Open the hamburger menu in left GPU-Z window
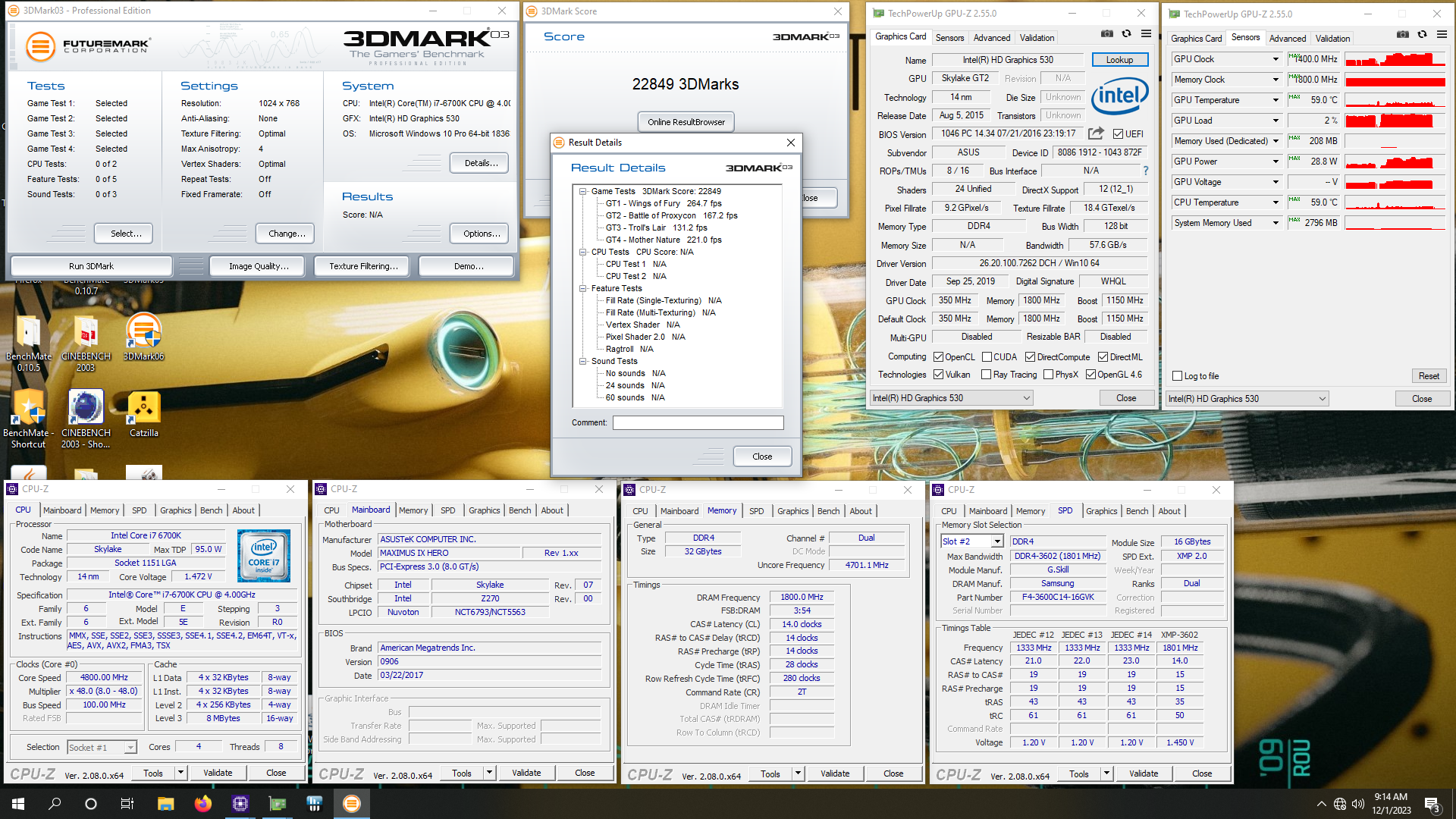This screenshot has width=1456, height=819. [x=1146, y=34]
